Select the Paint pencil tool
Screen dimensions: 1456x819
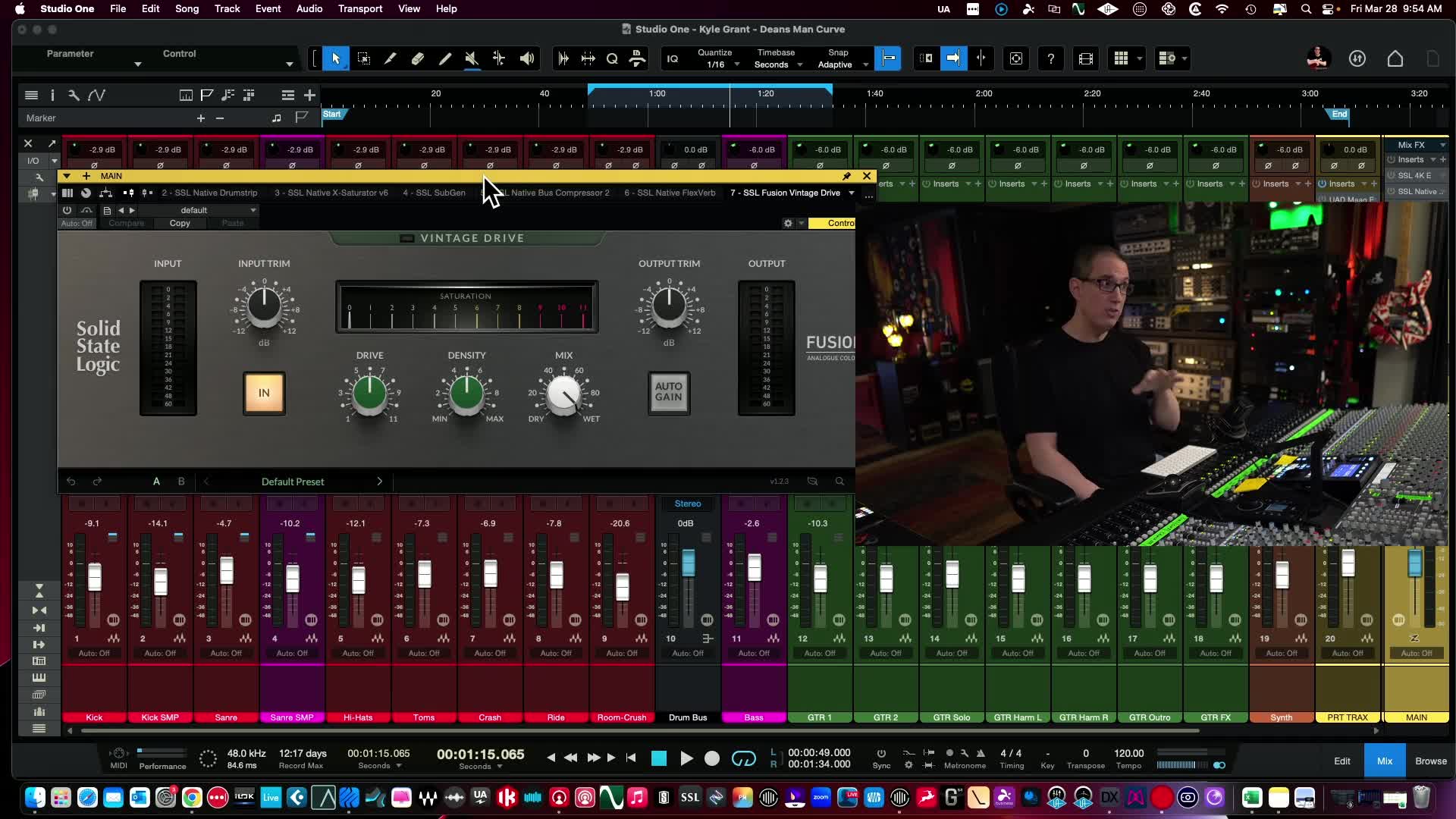tap(445, 58)
